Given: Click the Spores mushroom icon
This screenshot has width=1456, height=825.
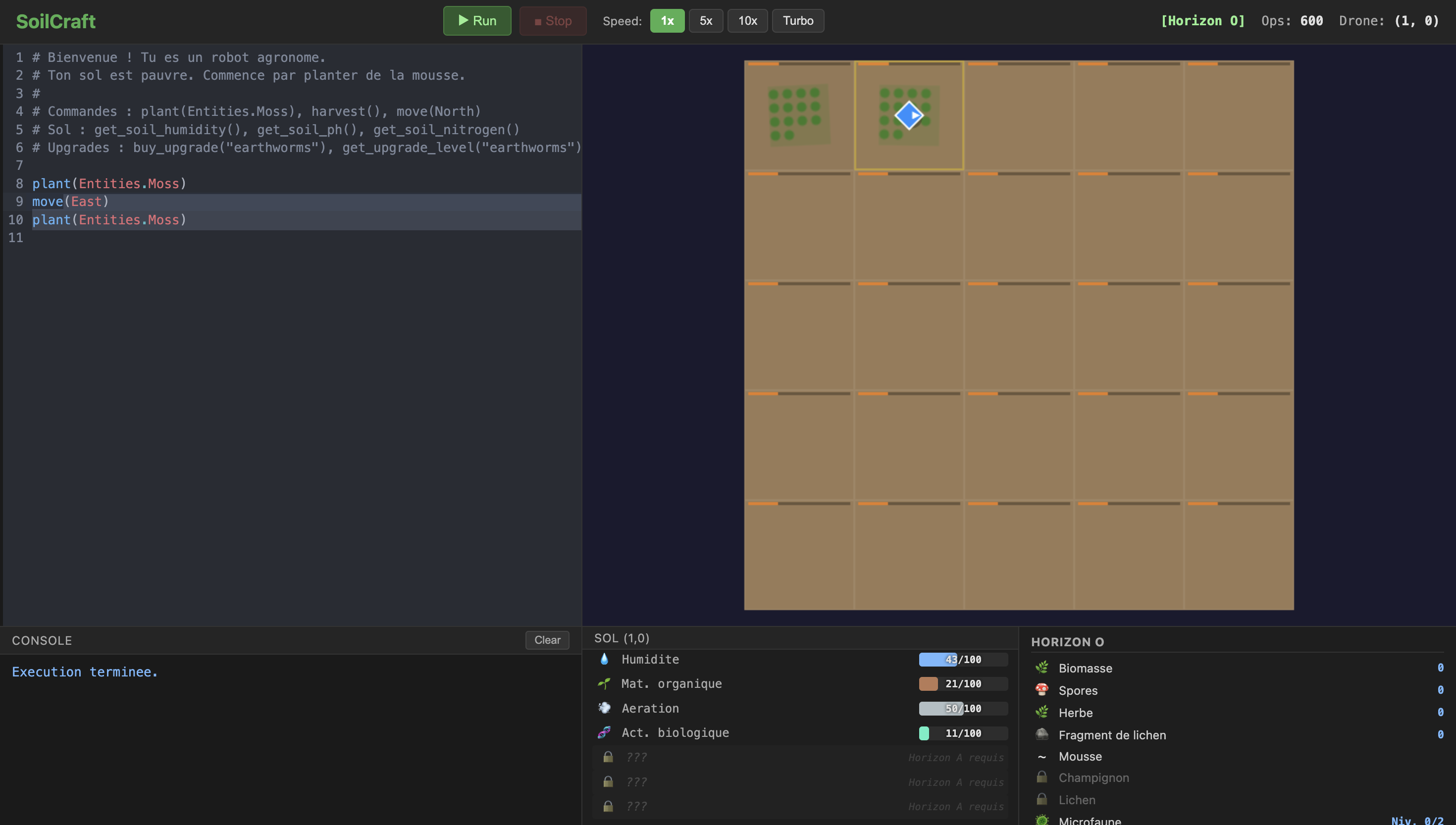Looking at the screenshot, I should coord(1041,690).
